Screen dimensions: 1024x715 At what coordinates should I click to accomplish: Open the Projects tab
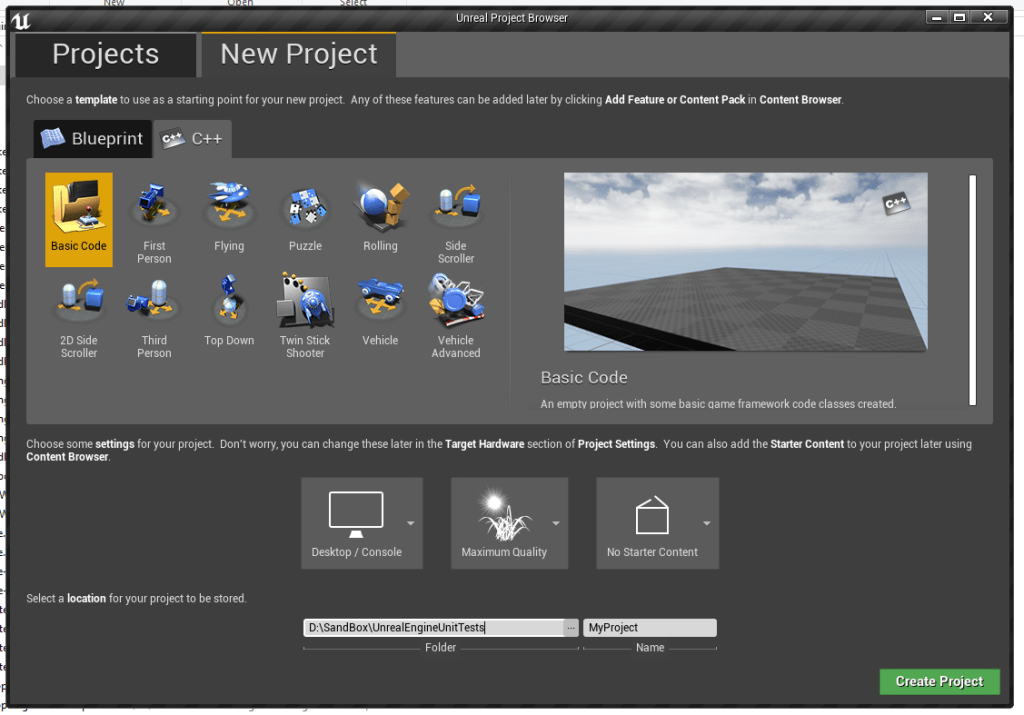pos(105,54)
